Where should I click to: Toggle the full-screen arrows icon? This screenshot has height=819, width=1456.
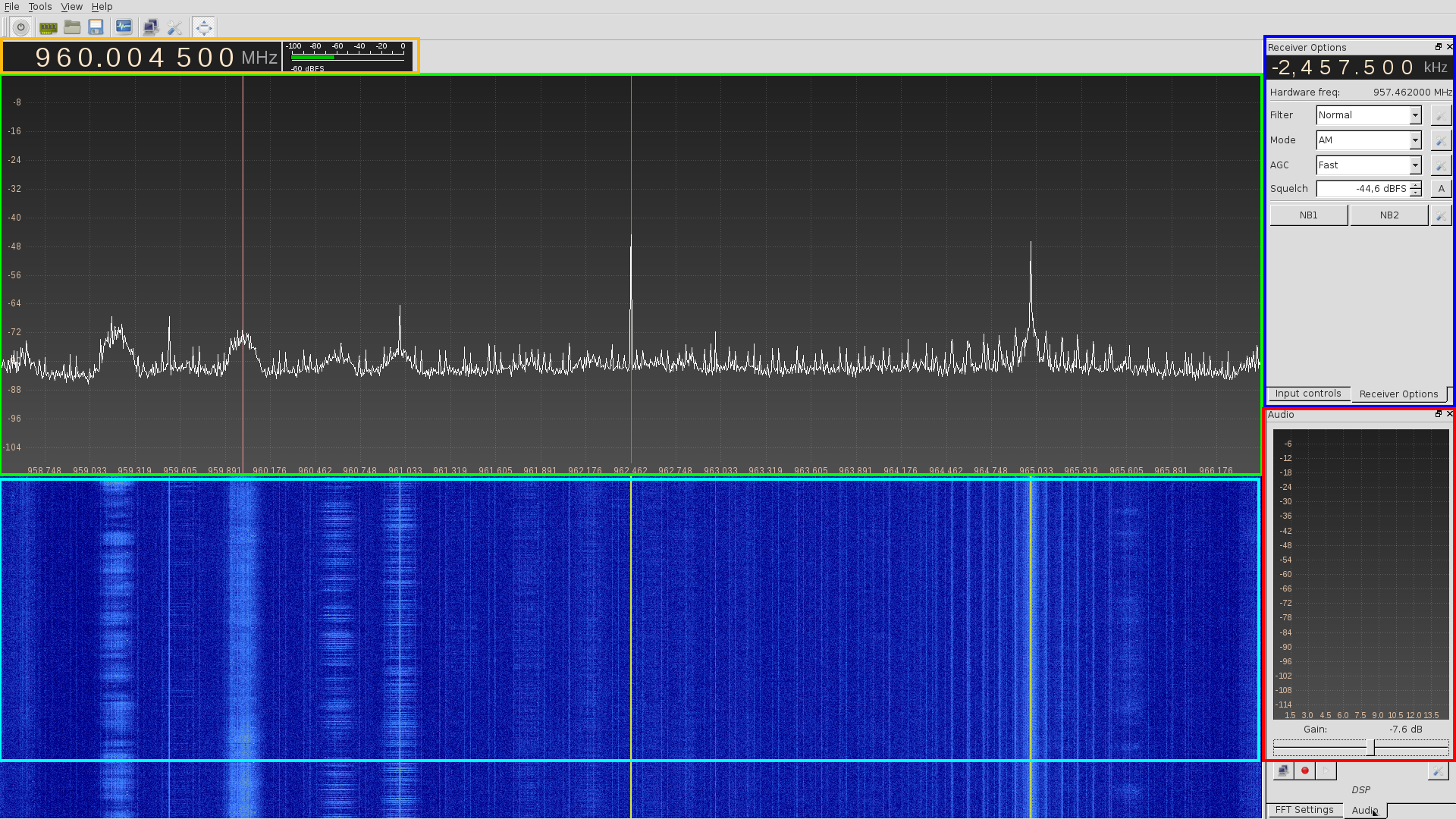(x=203, y=28)
